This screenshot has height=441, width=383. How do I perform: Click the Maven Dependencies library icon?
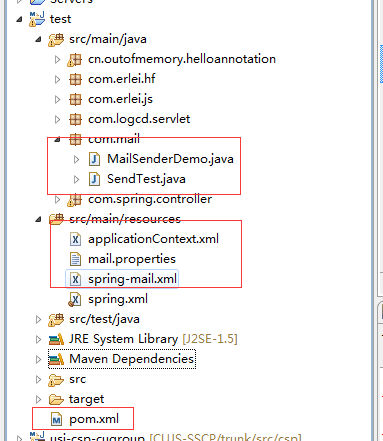(56, 359)
